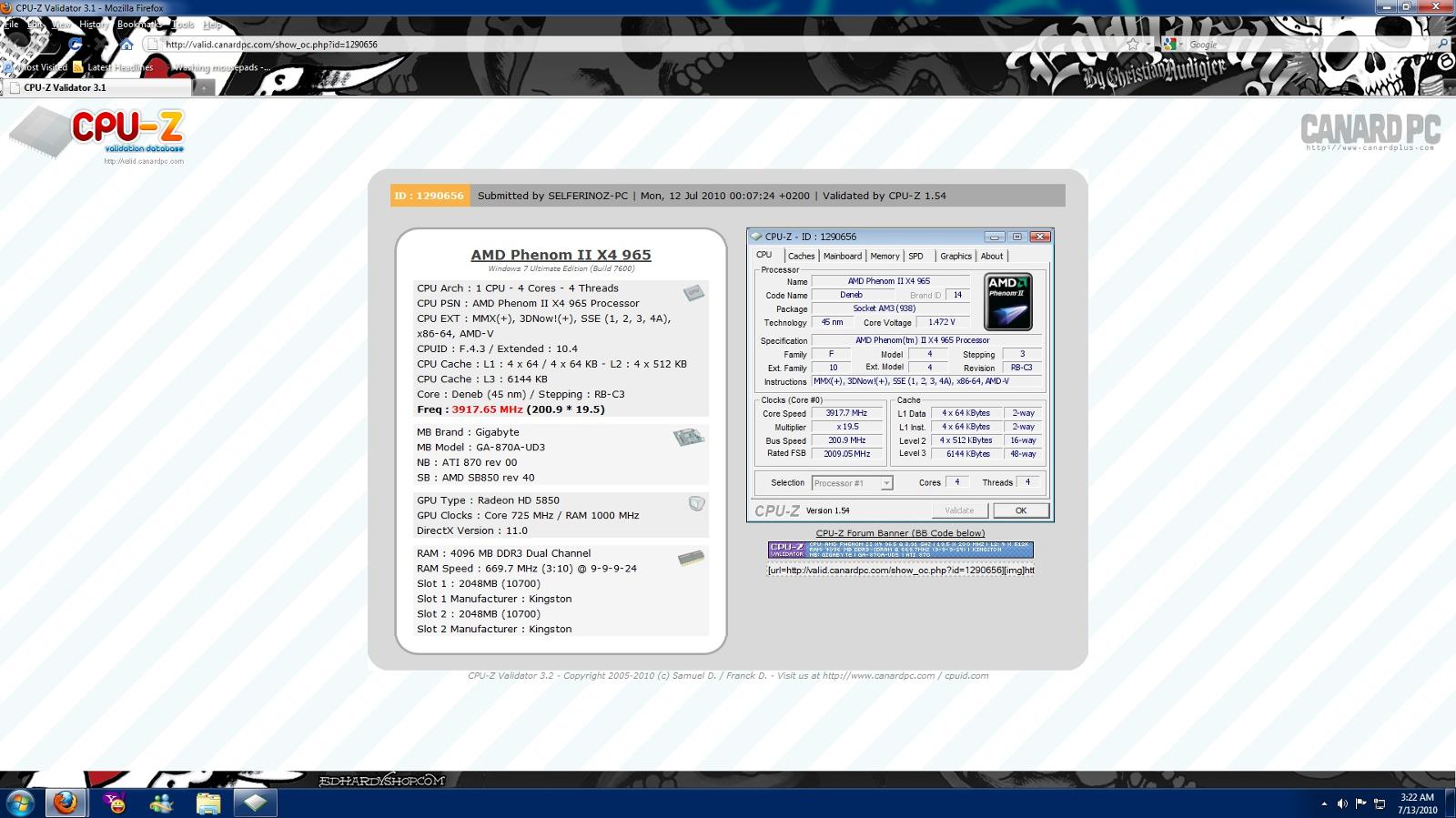Click the network tray icon
The image size is (1456, 818).
tap(1380, 804)
